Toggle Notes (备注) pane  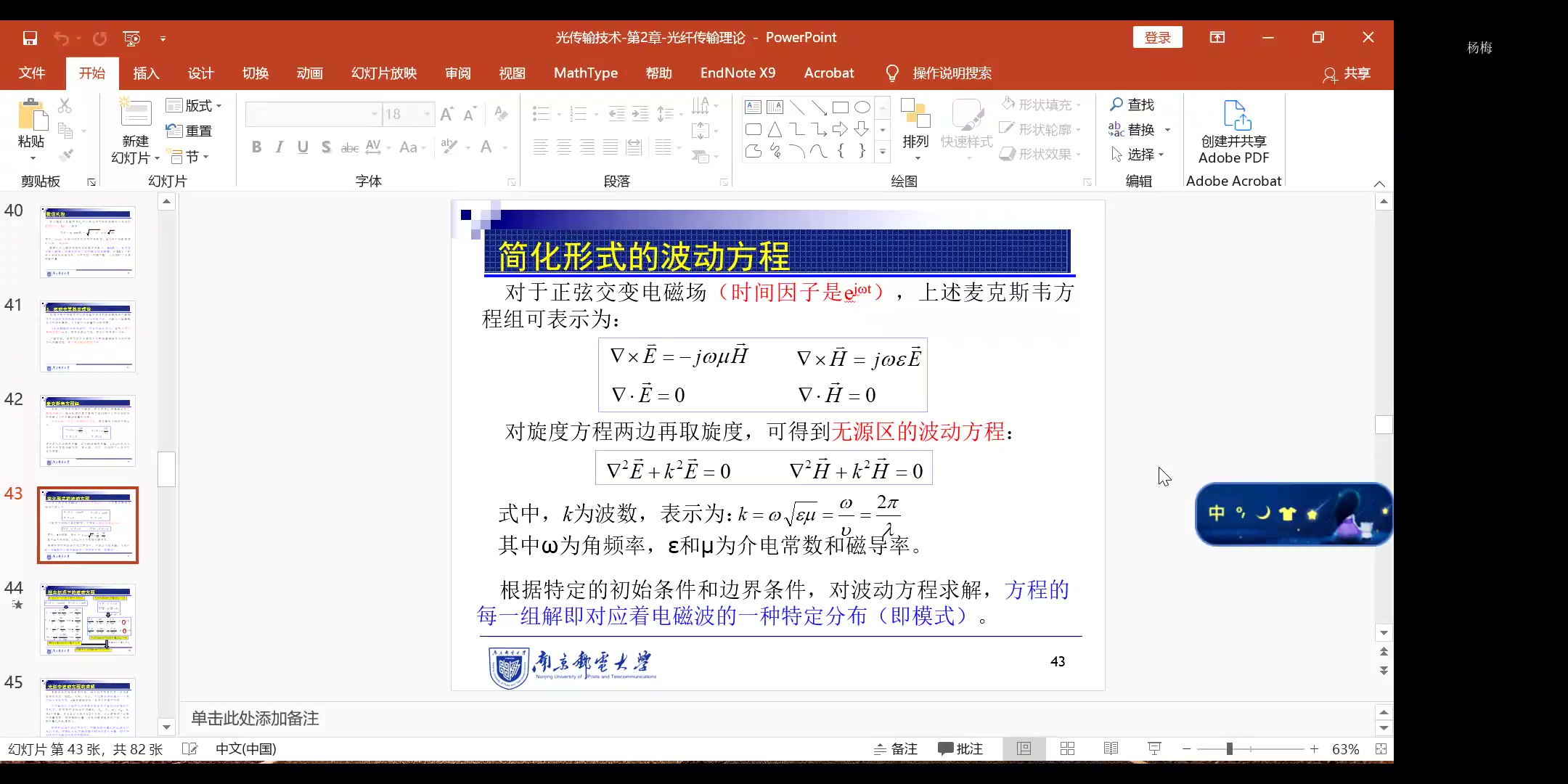[x=895, y=748]
